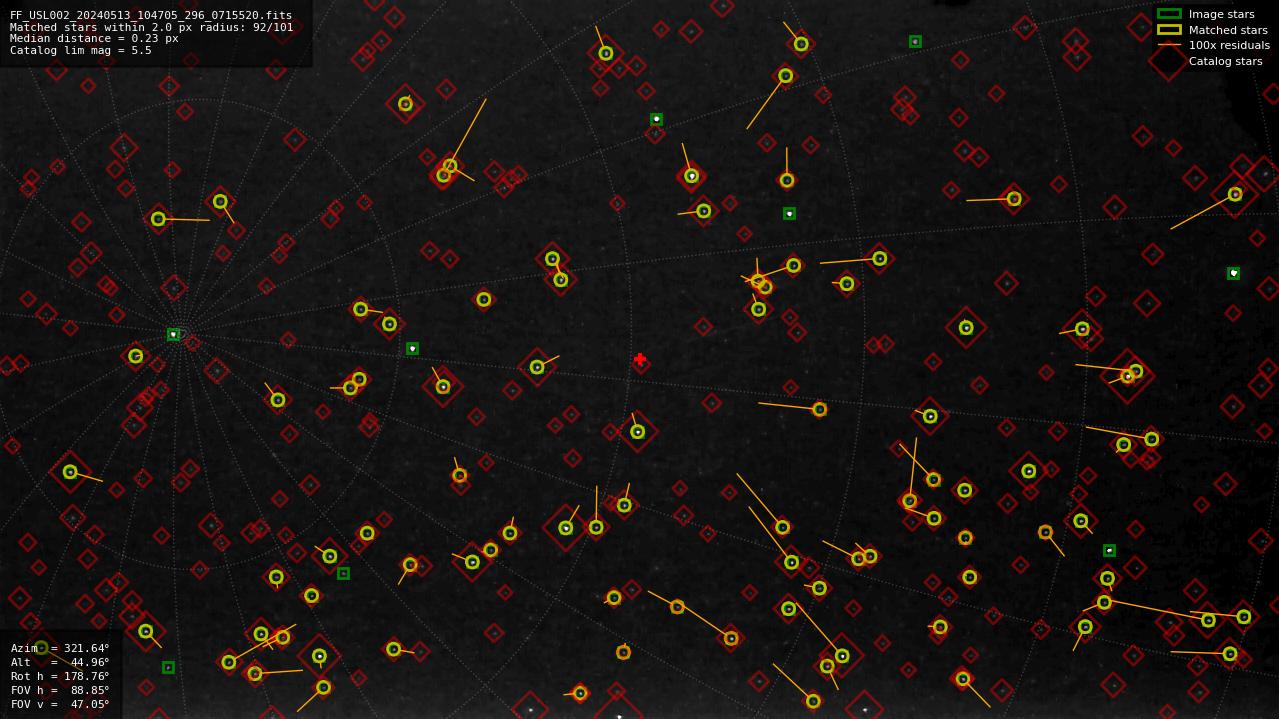This screenshot has width=1279, height=719.
Task: Click the 'Image stars' legend label
Action: (1221, 14)
